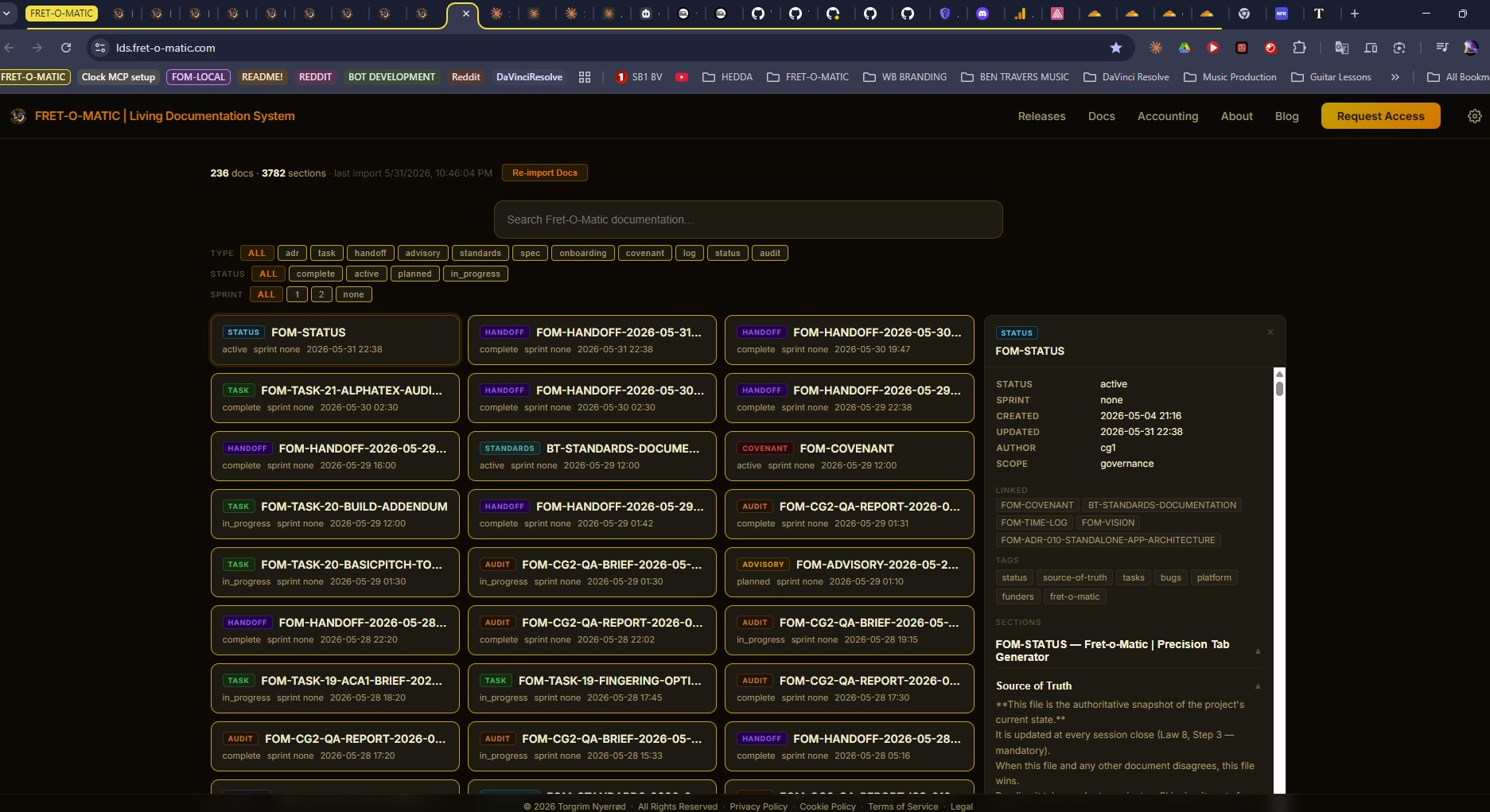1490x812 pixels.
Task: Close the current active browser tab
Action: click(465, 14)
